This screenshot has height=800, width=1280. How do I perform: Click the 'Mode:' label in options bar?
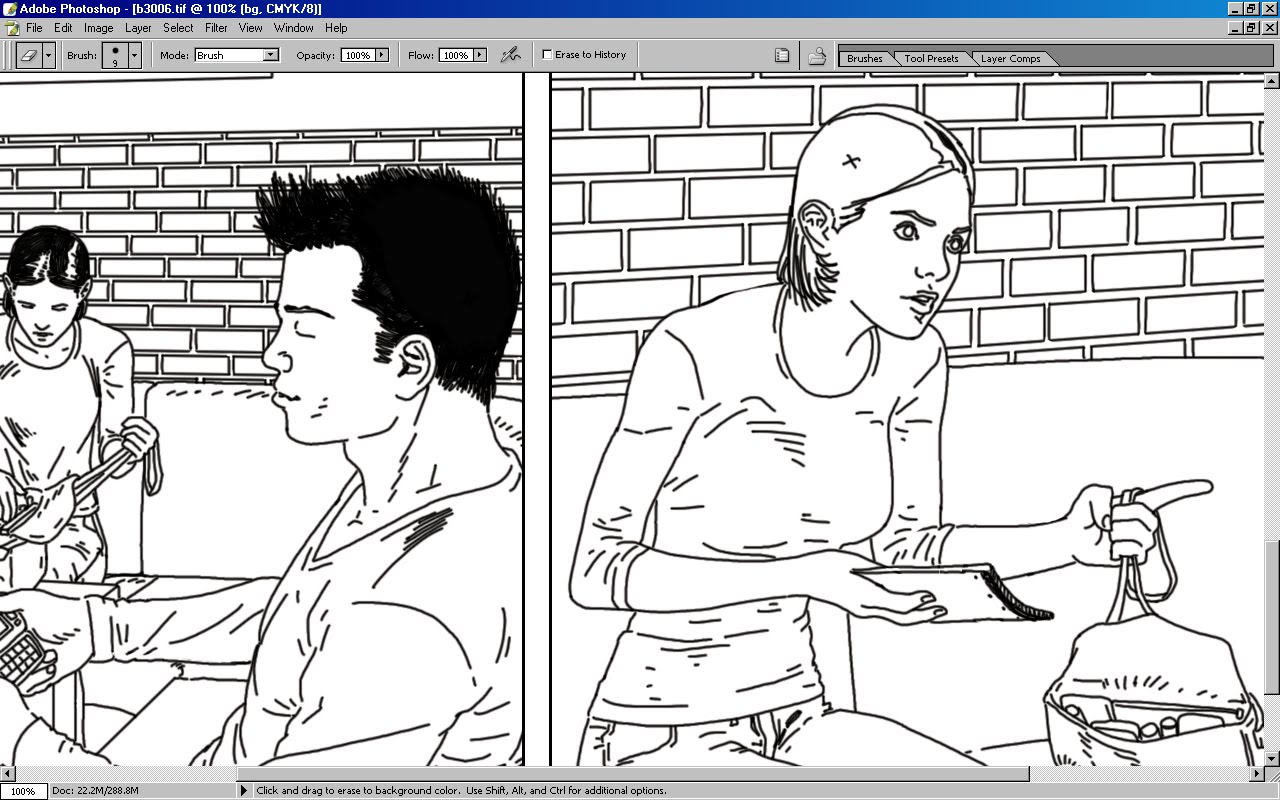(174, 56)
